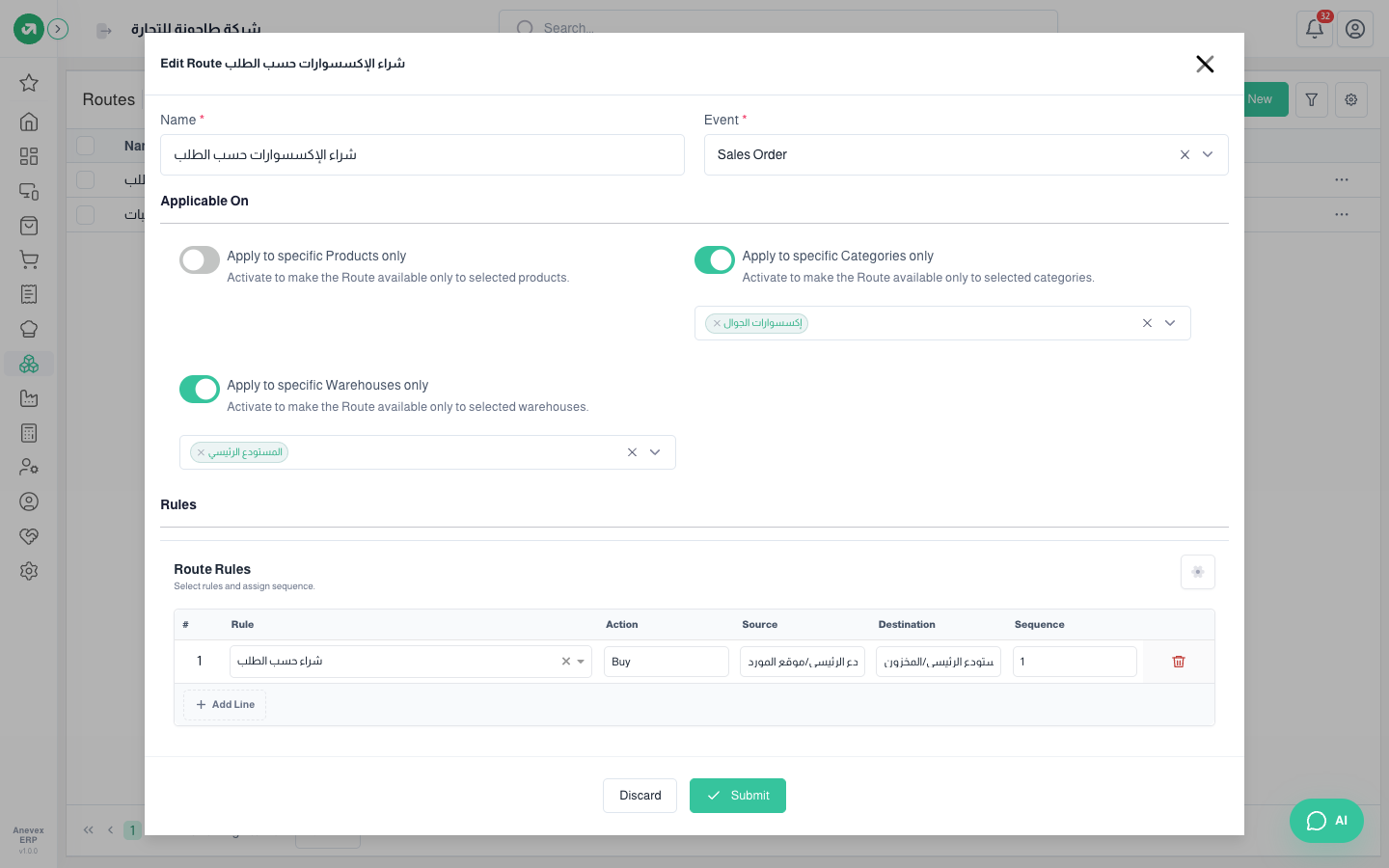
Task: Open notifications bell with 32 badge
Action: tap(1315, 29)
